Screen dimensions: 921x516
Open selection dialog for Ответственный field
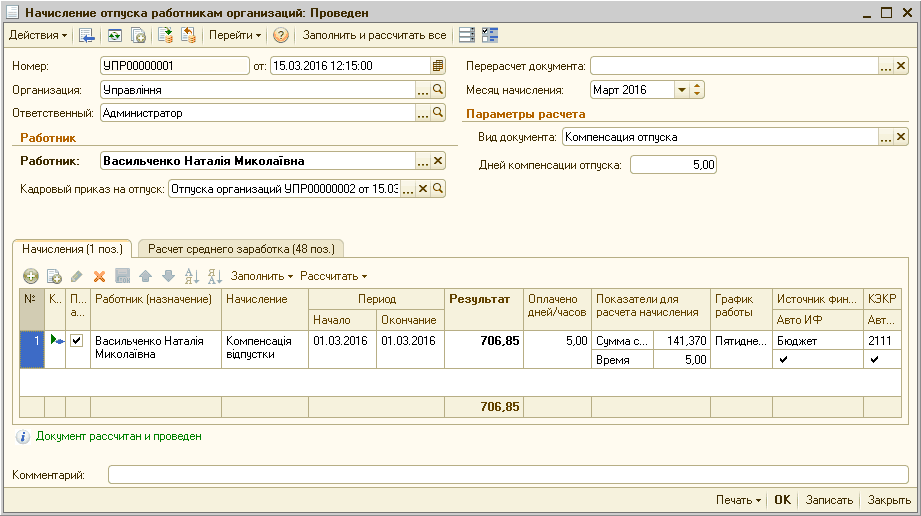(x=422, y=113)
